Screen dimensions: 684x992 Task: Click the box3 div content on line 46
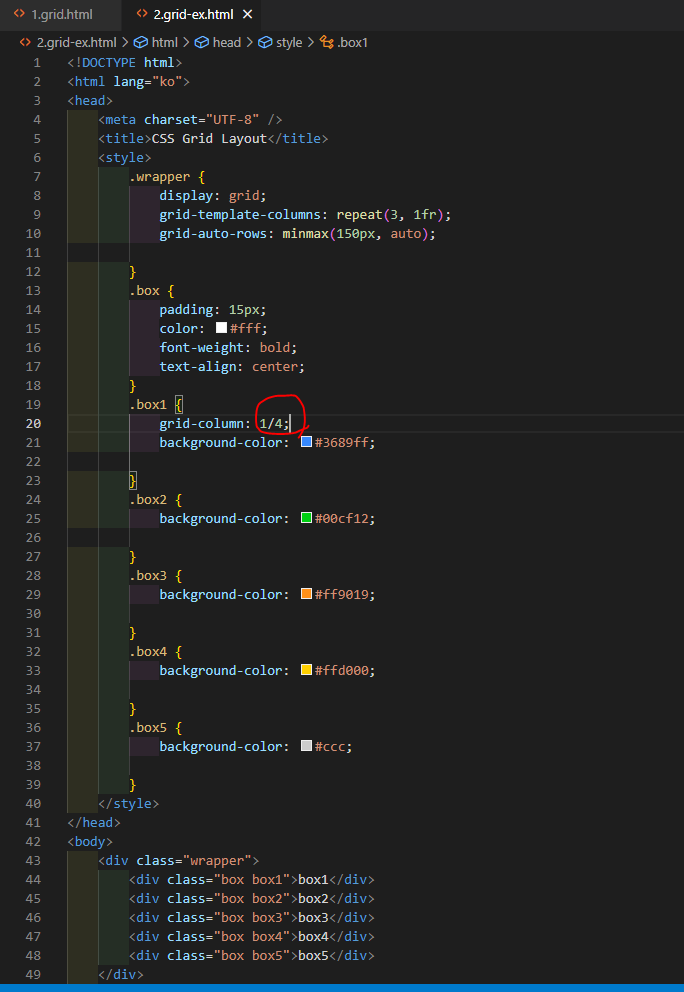313,917
